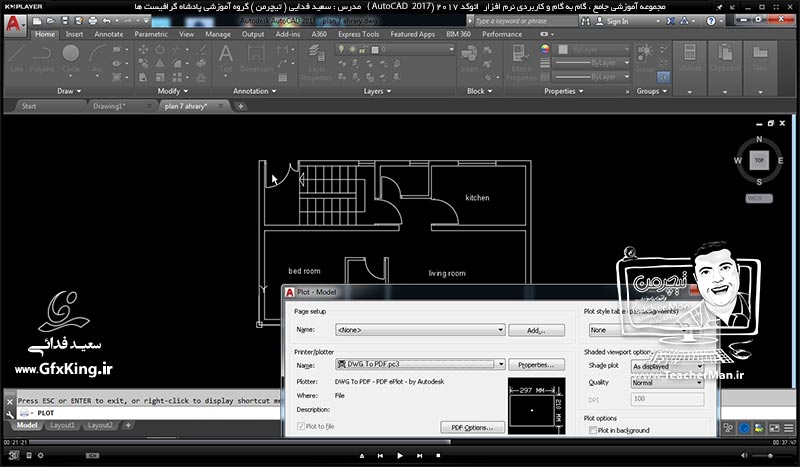
Task: Click the object color wheel icon
Action: tap(545, 50)
